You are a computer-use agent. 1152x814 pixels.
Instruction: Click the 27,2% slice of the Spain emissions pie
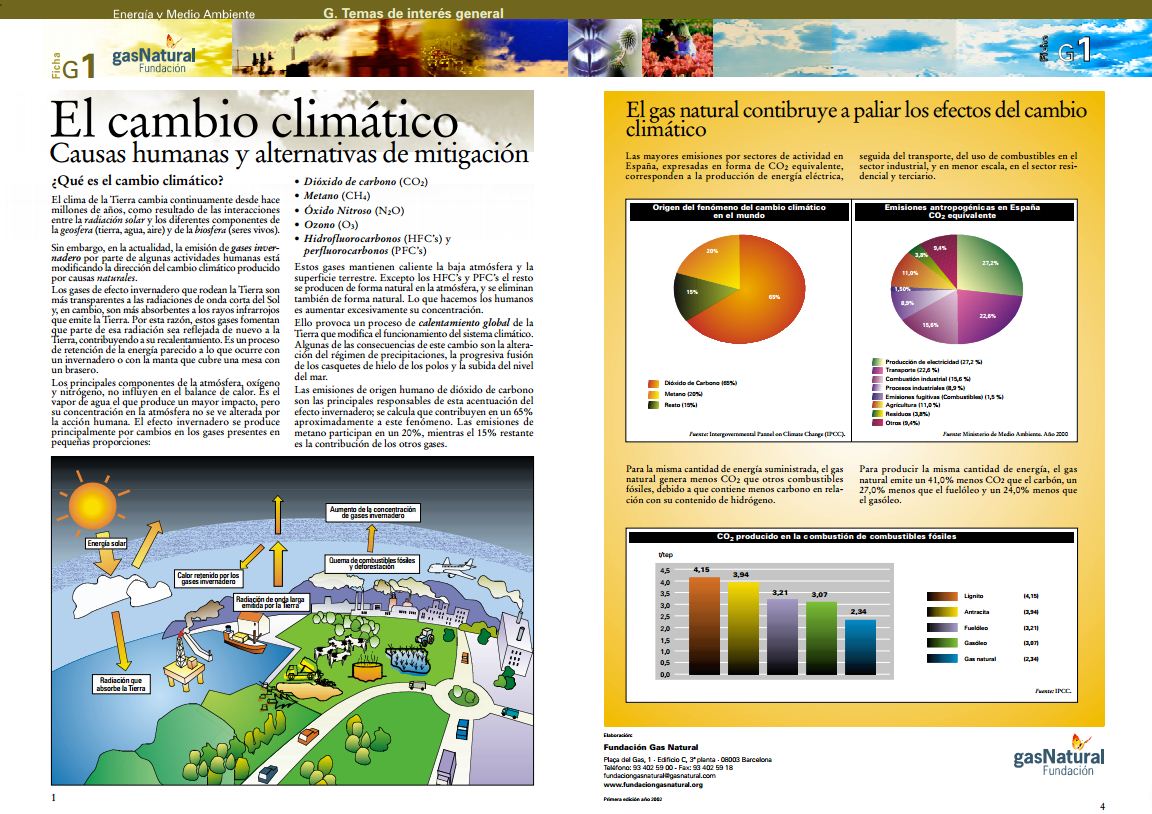click(x=988, y=263)
